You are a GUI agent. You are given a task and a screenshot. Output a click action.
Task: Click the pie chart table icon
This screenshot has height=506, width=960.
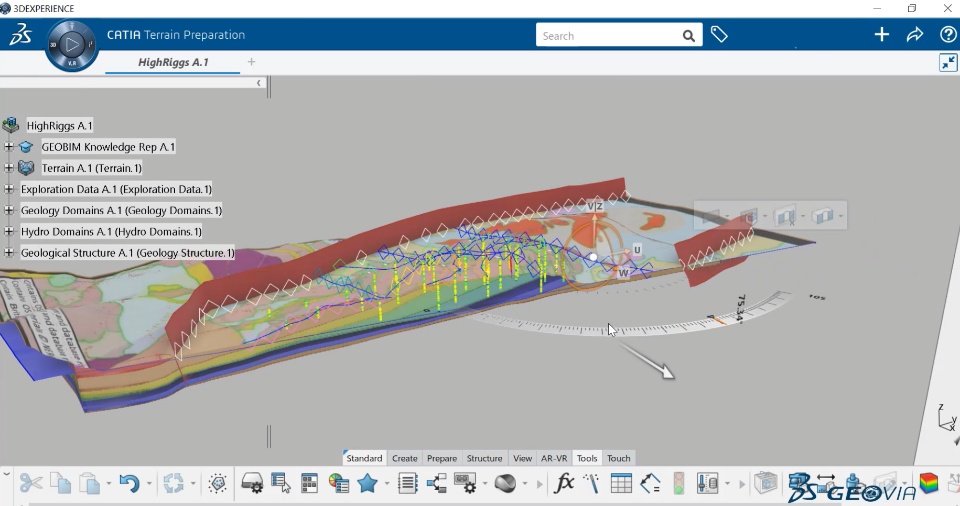[x=339, y=483]
